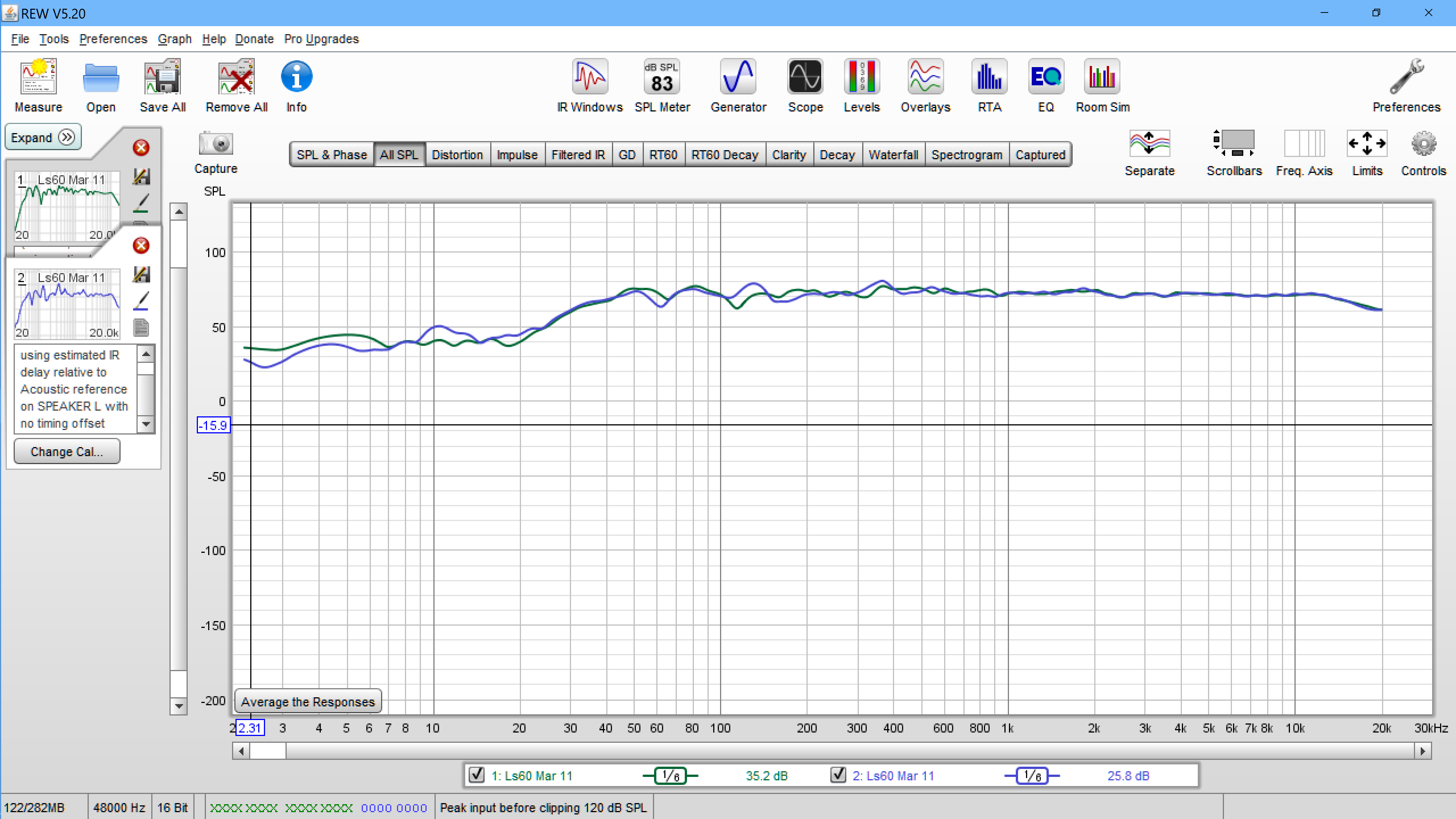Click Average the Responses button
This screenshot has width=1456, height=819.
point(308,701)
